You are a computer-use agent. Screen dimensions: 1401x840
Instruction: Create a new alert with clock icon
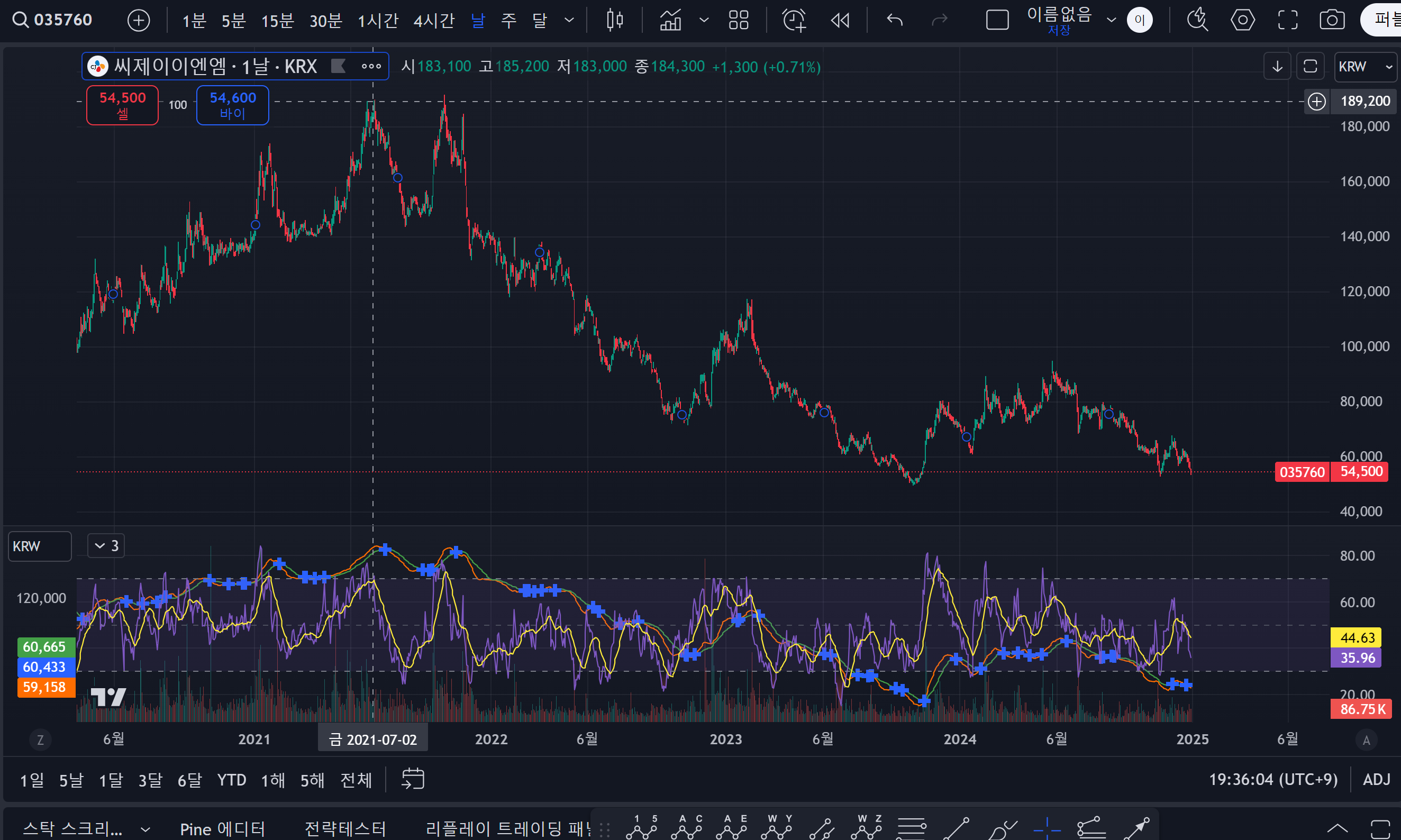click(794, 21)
